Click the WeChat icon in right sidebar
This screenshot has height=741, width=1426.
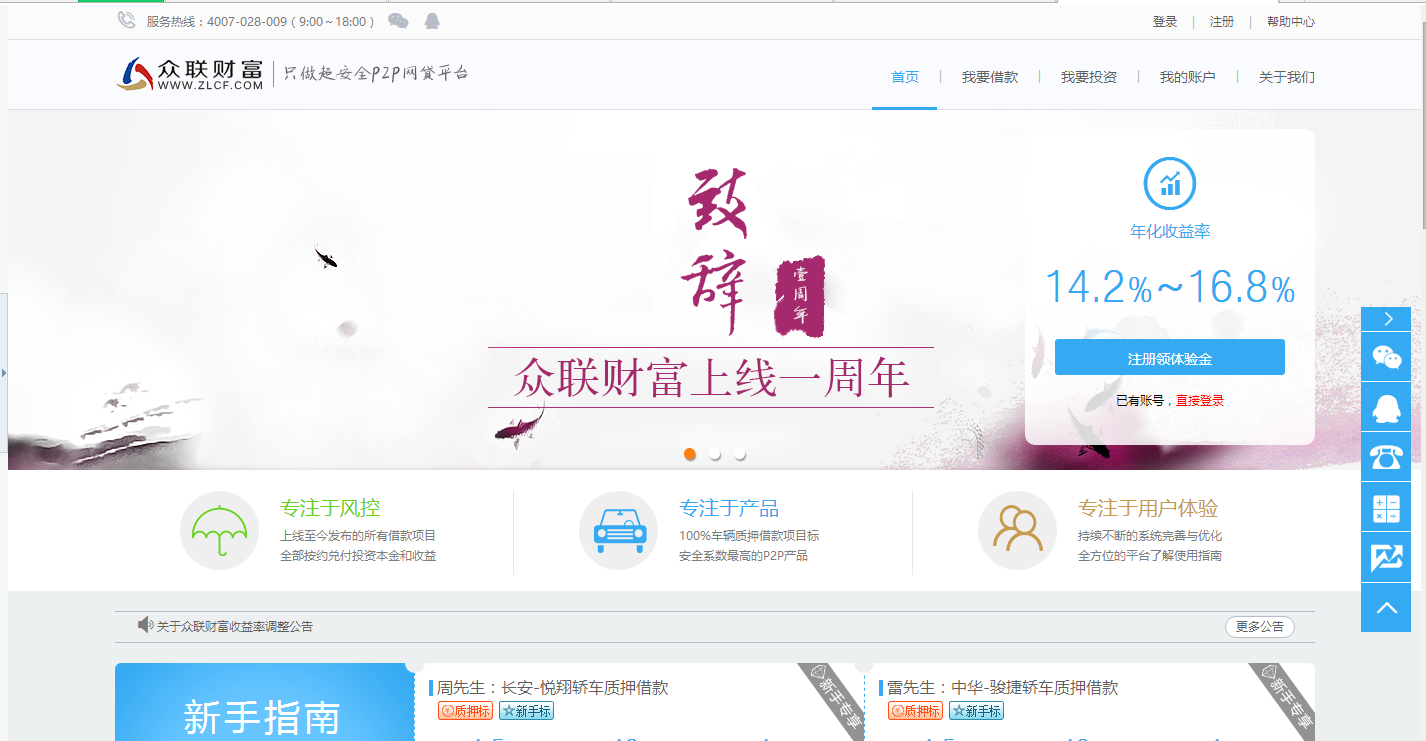[x=1386, y=357]
